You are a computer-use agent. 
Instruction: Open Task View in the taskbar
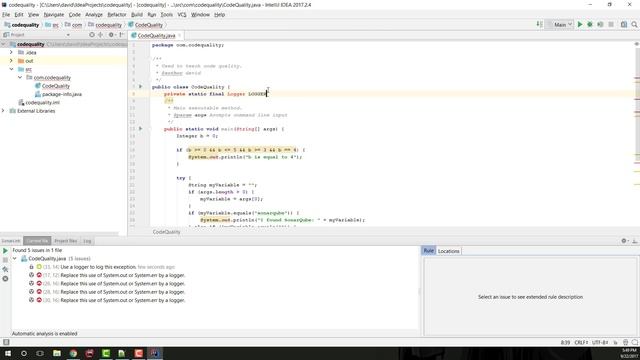40,353
